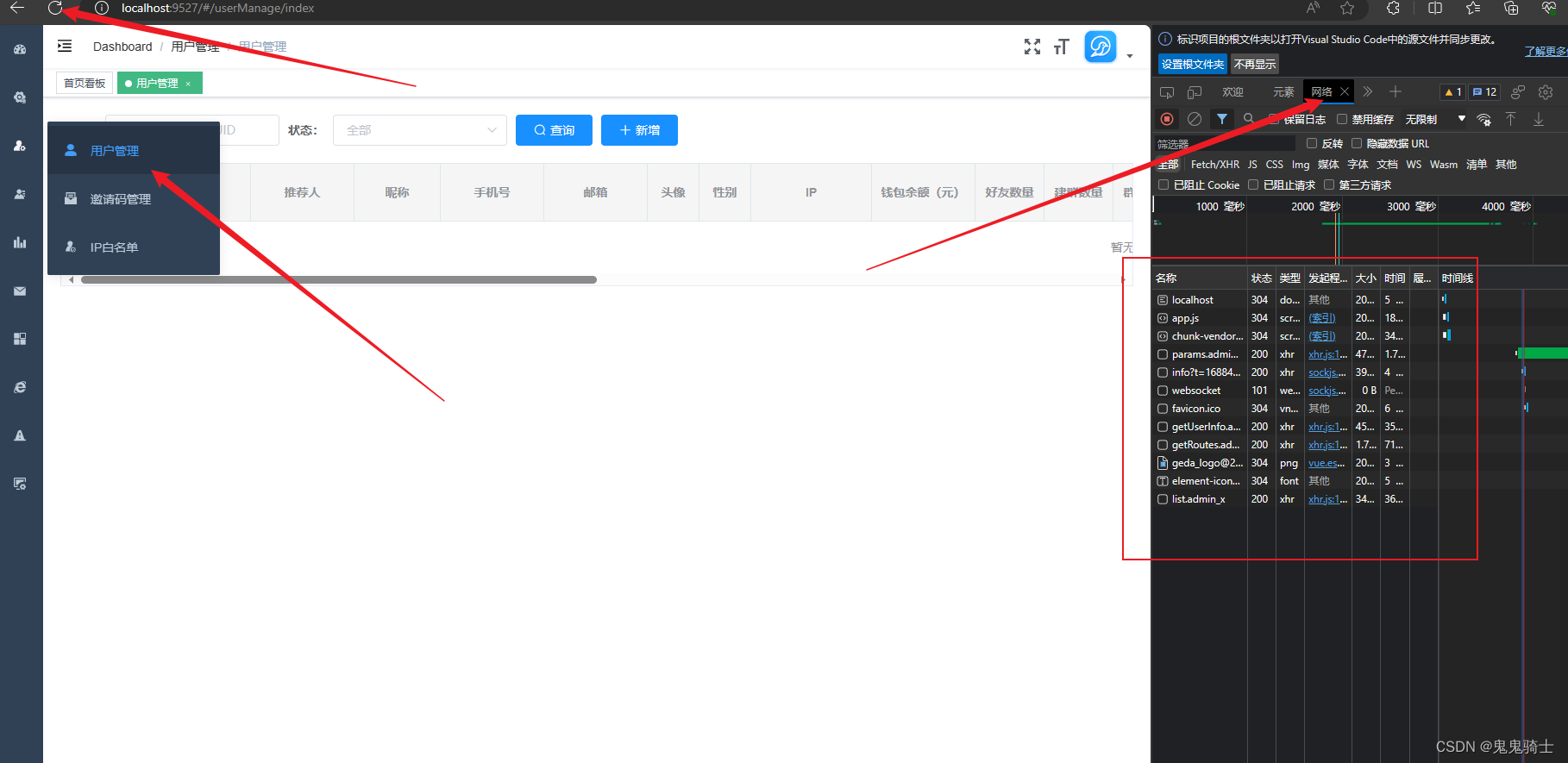
Task: Open the 无限制 throttling dropdown
Action: 1435,119
